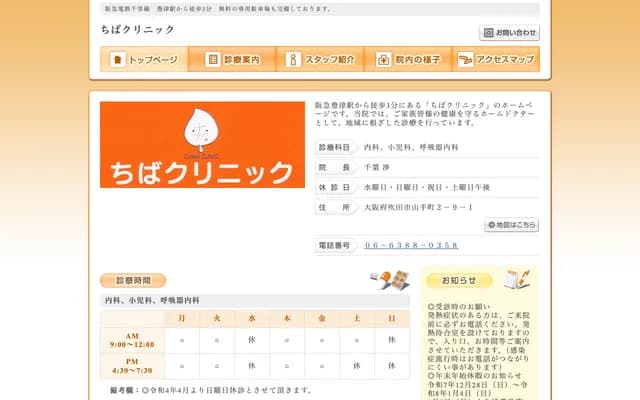Image resolution: width=640 pixels, height=400 pixels.
Task: Click the 休 cell for Sunday AM
Action: pyautogui.click(x=392, y=340)
